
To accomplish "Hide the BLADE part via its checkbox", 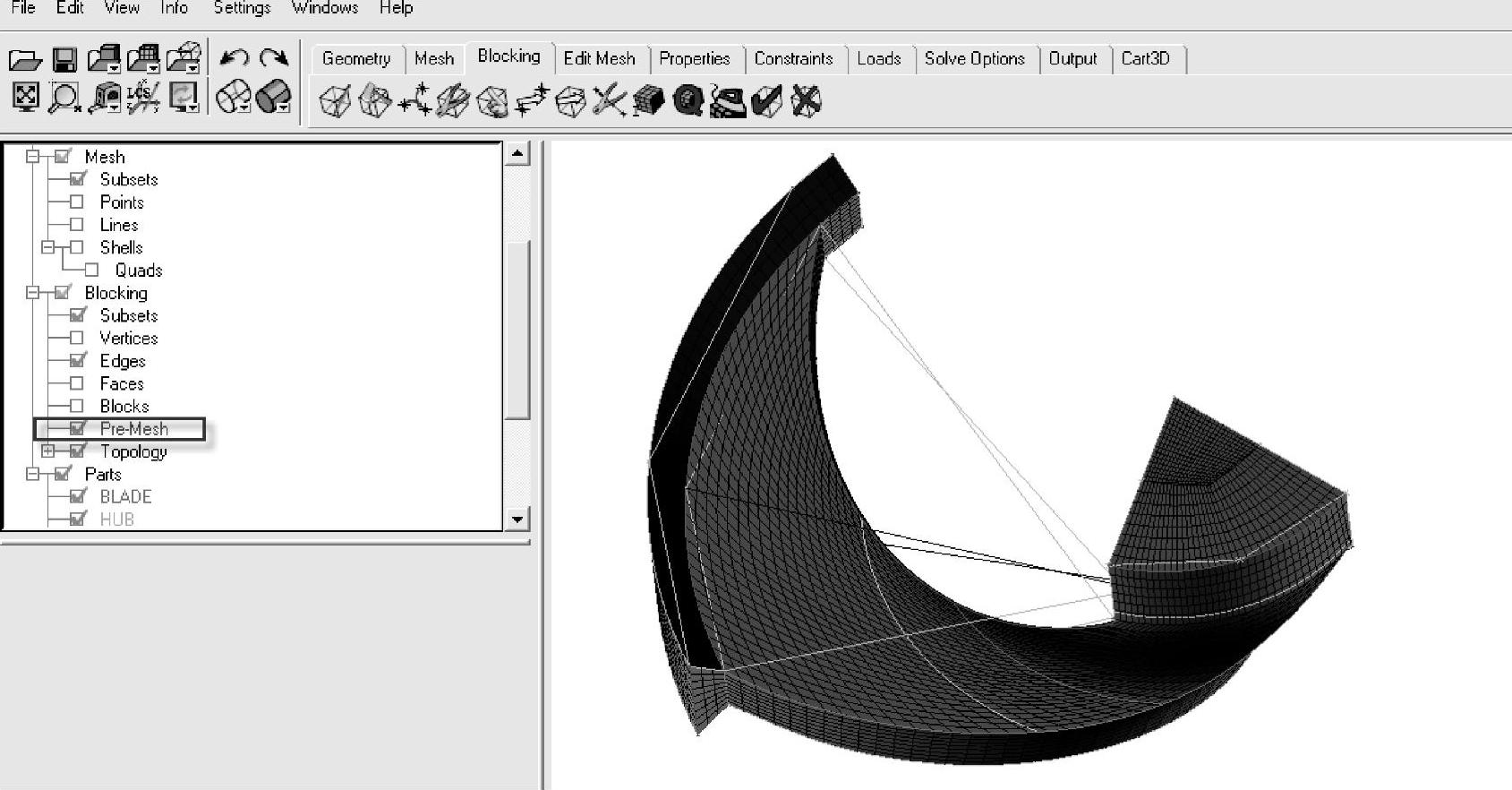I will coord(78,496).
